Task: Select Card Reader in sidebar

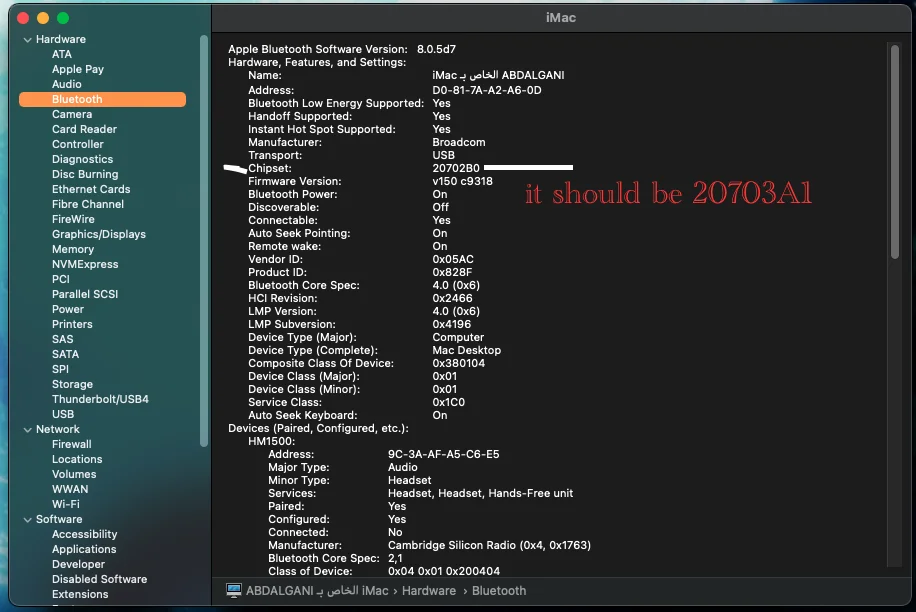Action: coord(84,129)
